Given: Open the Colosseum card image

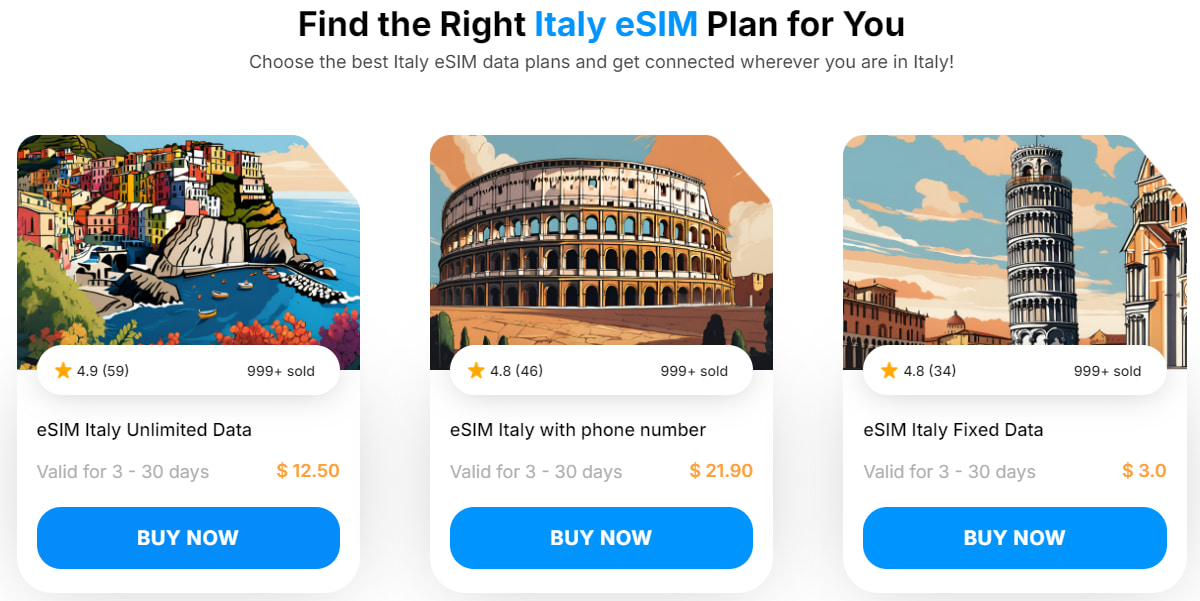Looking at the screenshot, I should click(600, 240).
